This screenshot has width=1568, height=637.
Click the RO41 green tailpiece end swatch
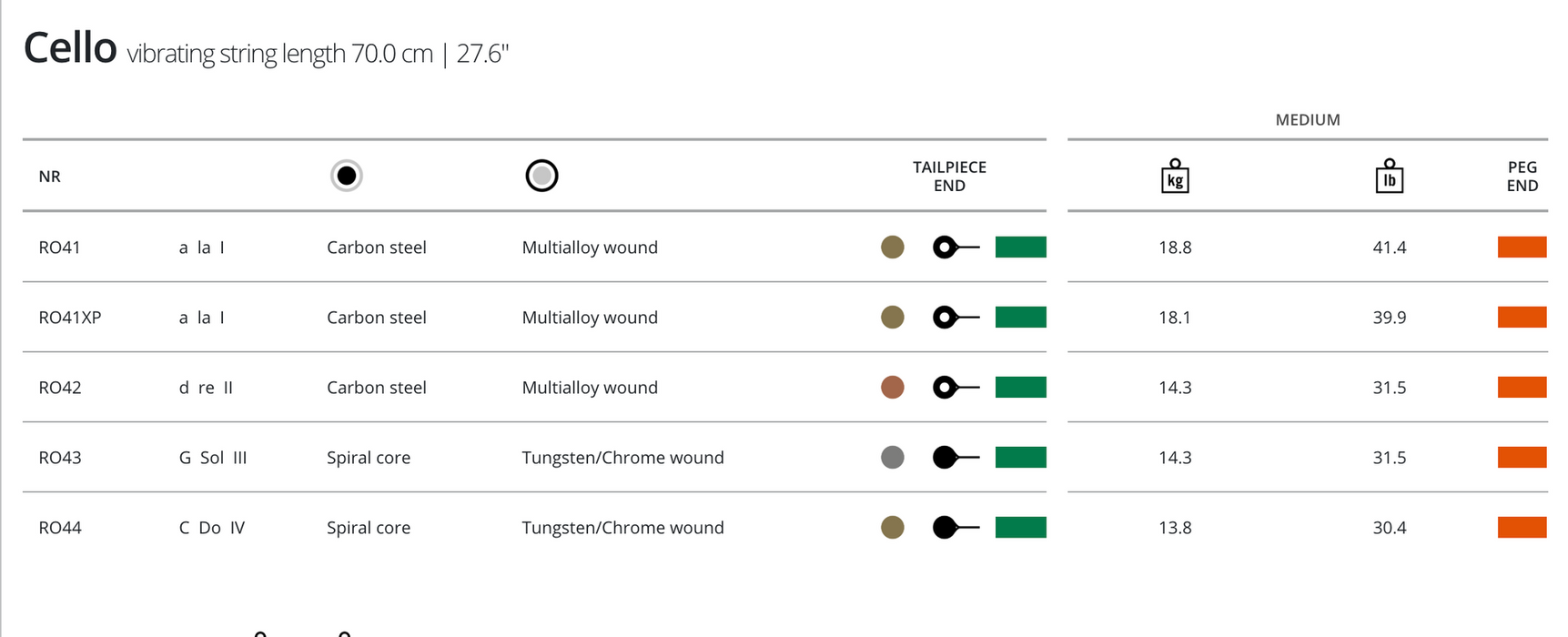(x=1020, y=248)
